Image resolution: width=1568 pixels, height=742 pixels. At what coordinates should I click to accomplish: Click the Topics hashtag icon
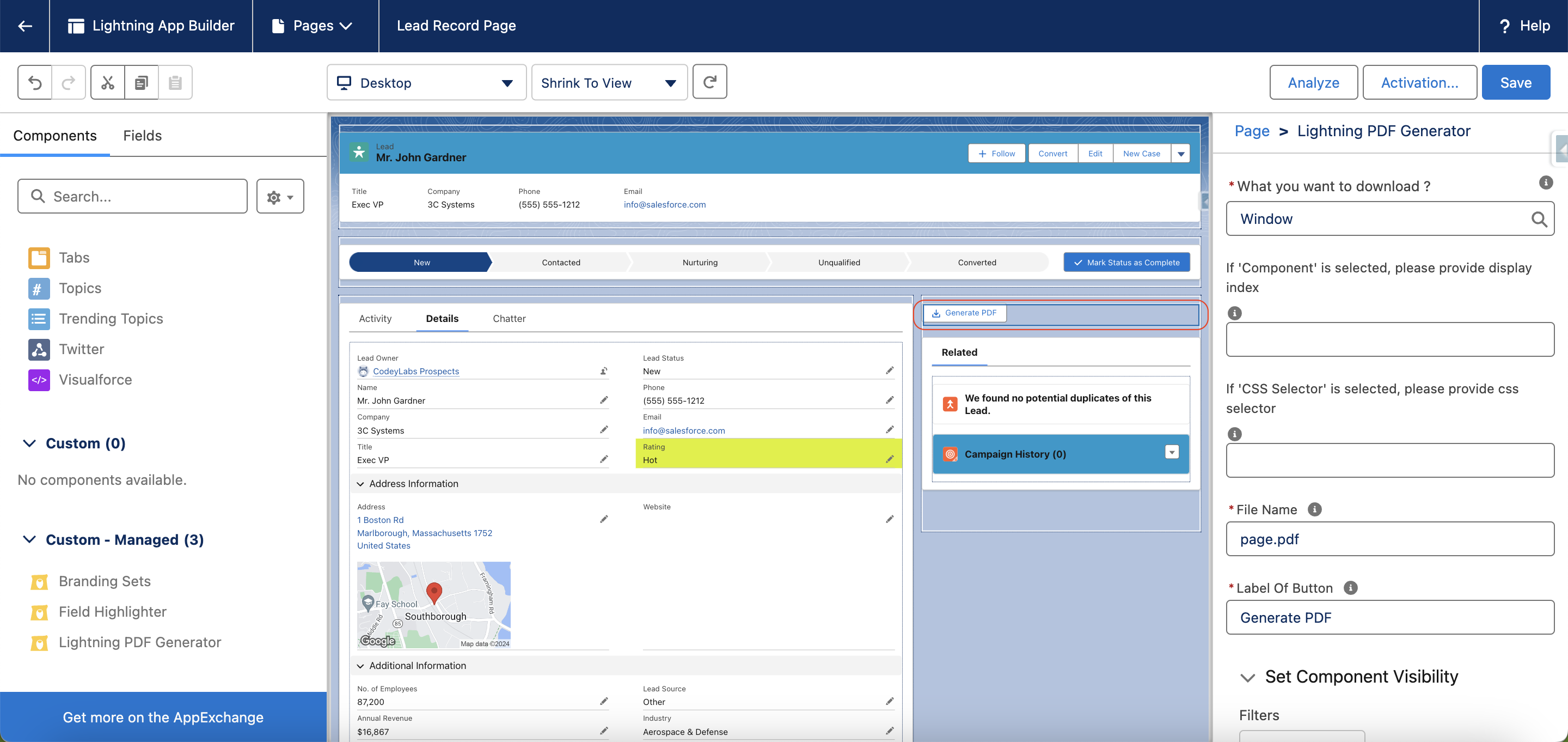tap(39, 288)
